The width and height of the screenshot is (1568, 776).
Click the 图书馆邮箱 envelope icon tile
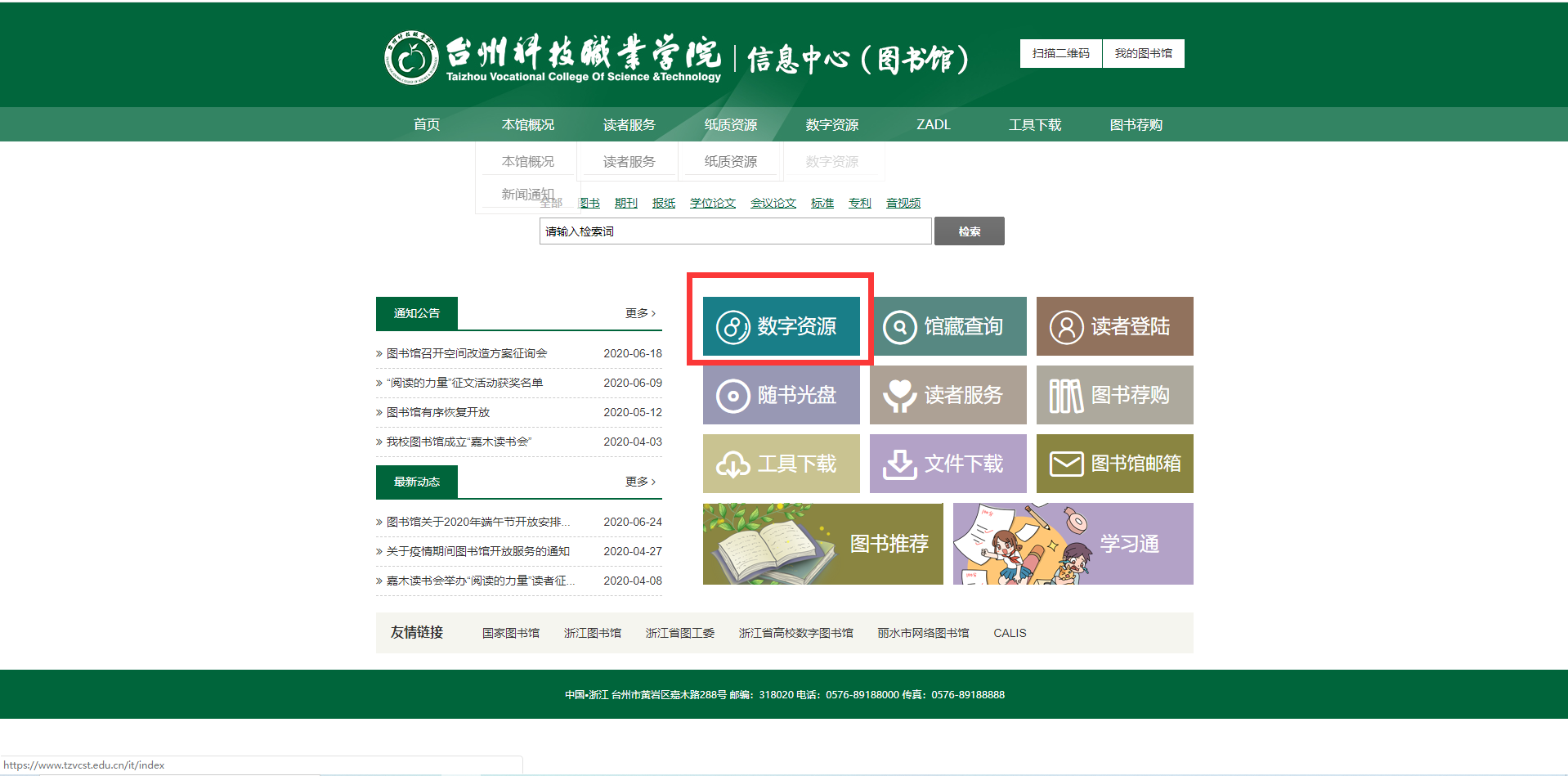coord(1115,464)
